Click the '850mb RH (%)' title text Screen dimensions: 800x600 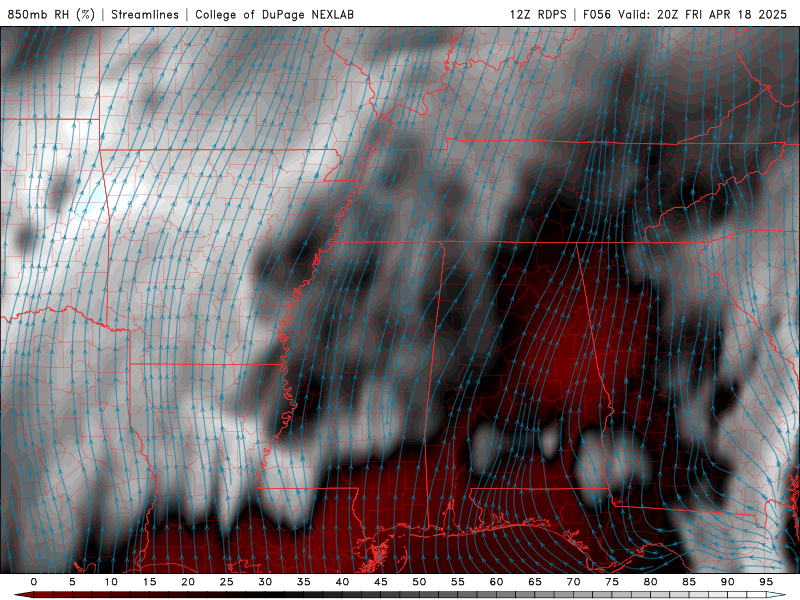click(51, 14)
